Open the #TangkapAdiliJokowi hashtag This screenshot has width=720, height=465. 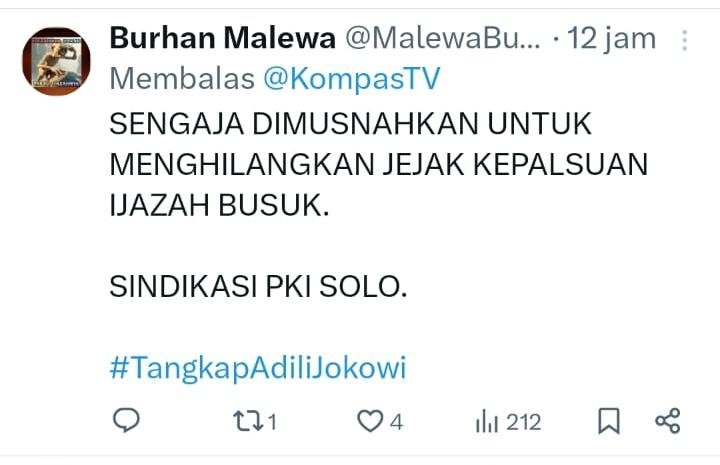pyautogui.click(x=258, y=368)
